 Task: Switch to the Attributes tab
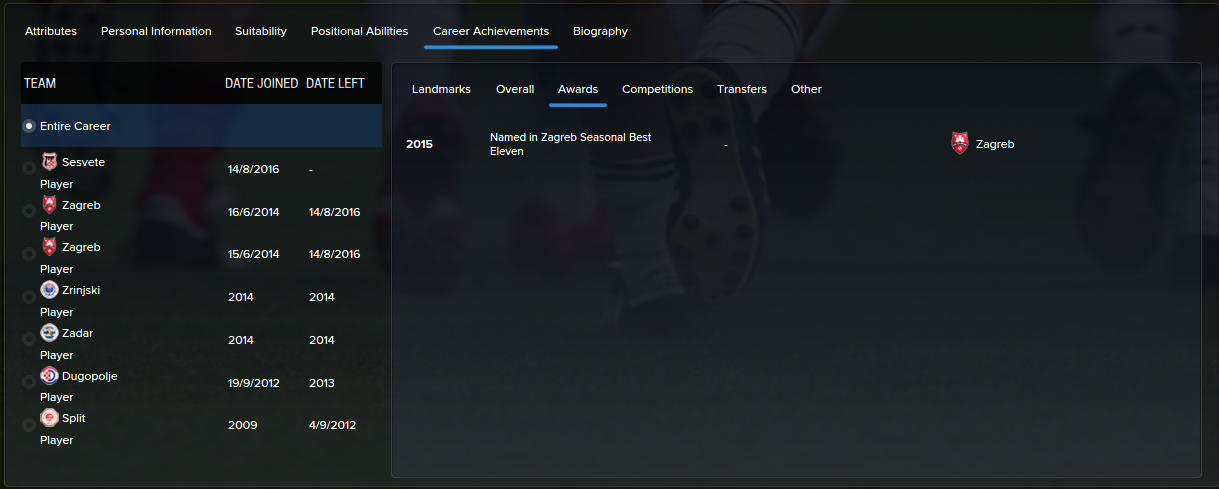click(51, 31)
